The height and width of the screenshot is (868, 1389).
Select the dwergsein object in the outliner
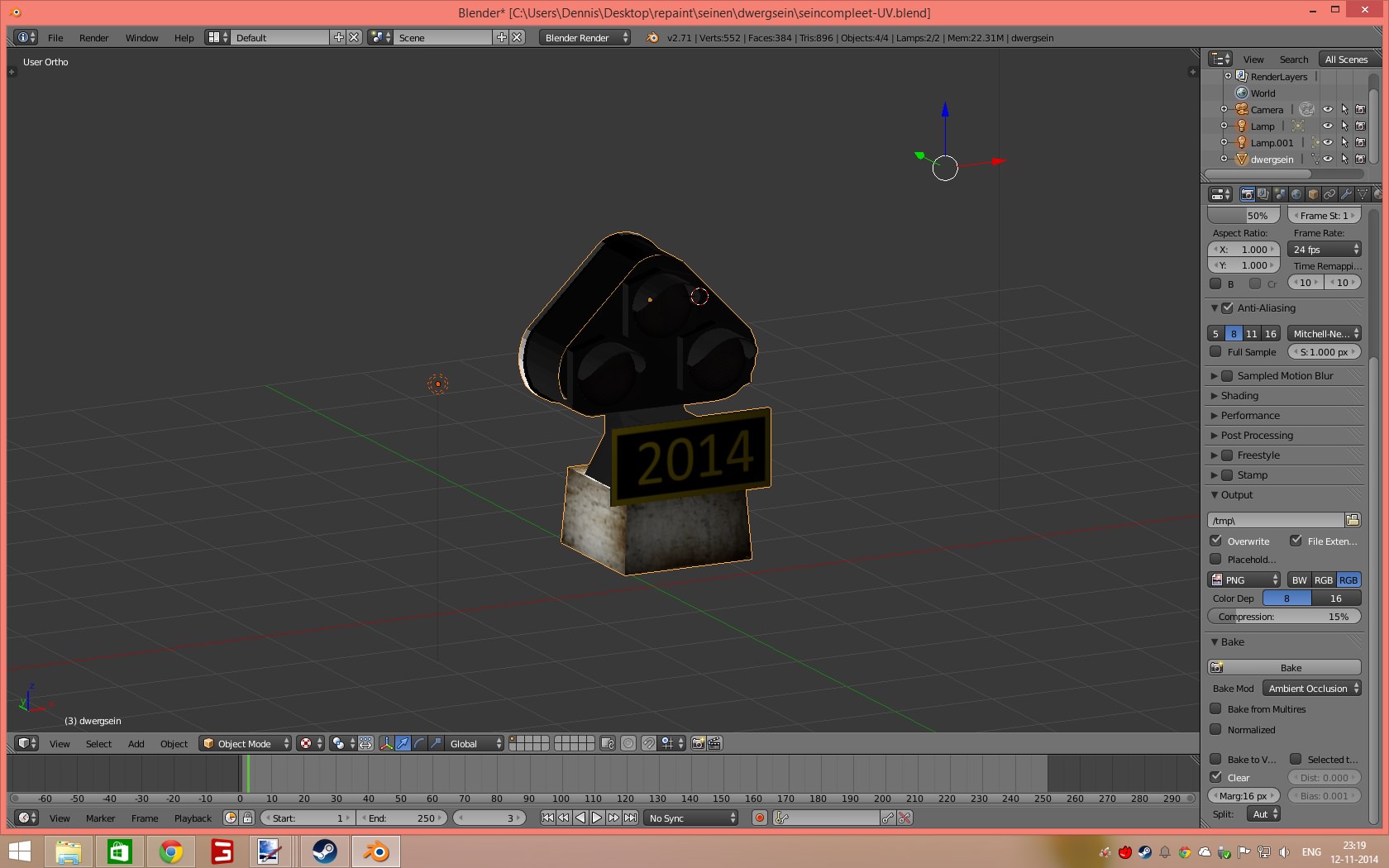tap(1272, 159)
